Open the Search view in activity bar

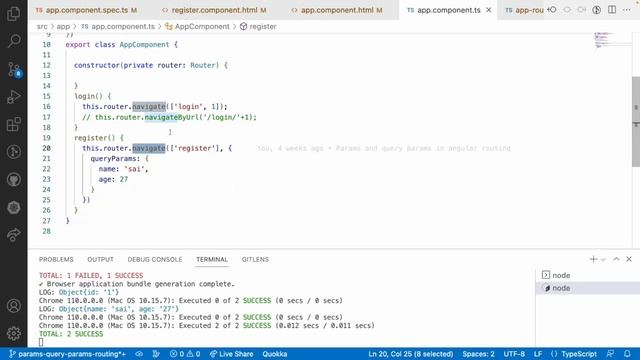click(13, 41)
